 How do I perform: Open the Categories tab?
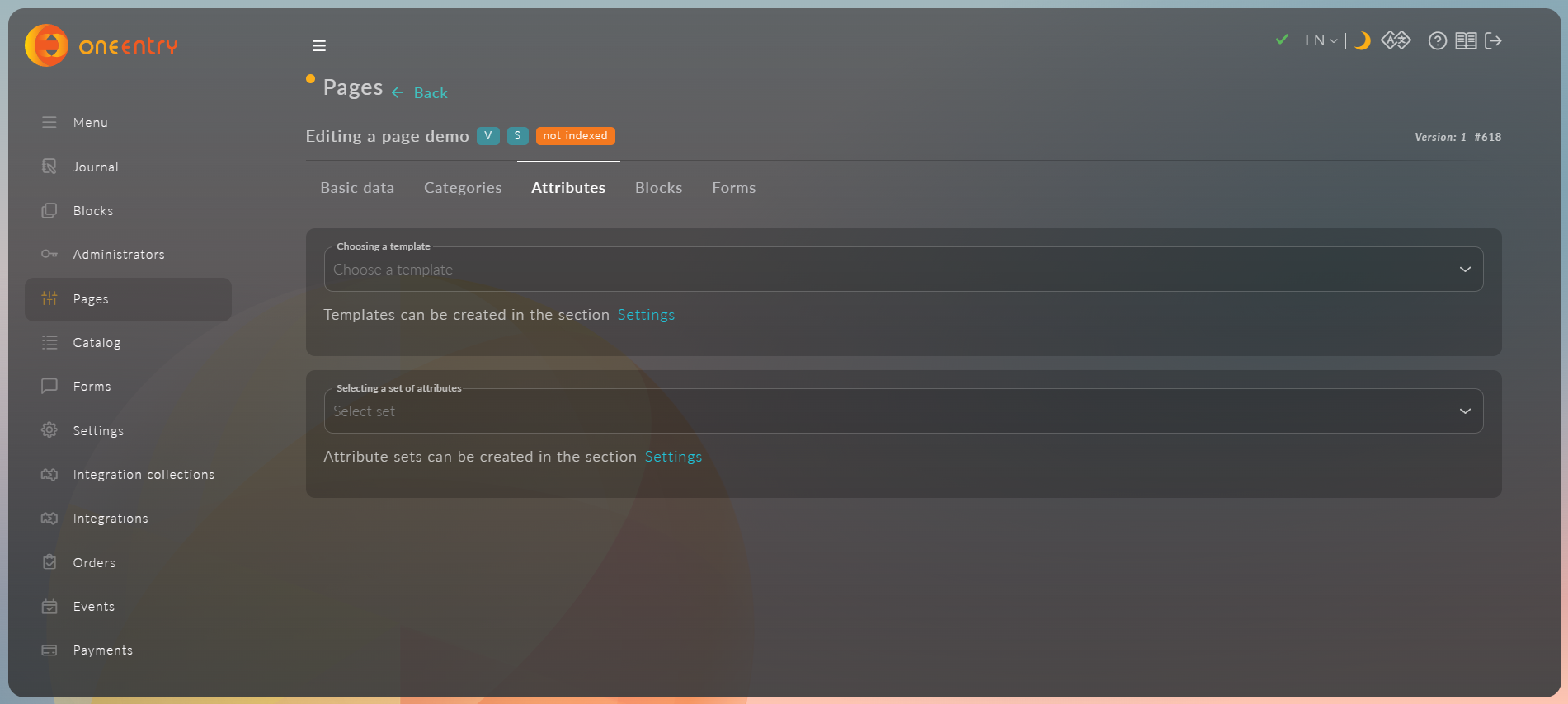[463, 188]
